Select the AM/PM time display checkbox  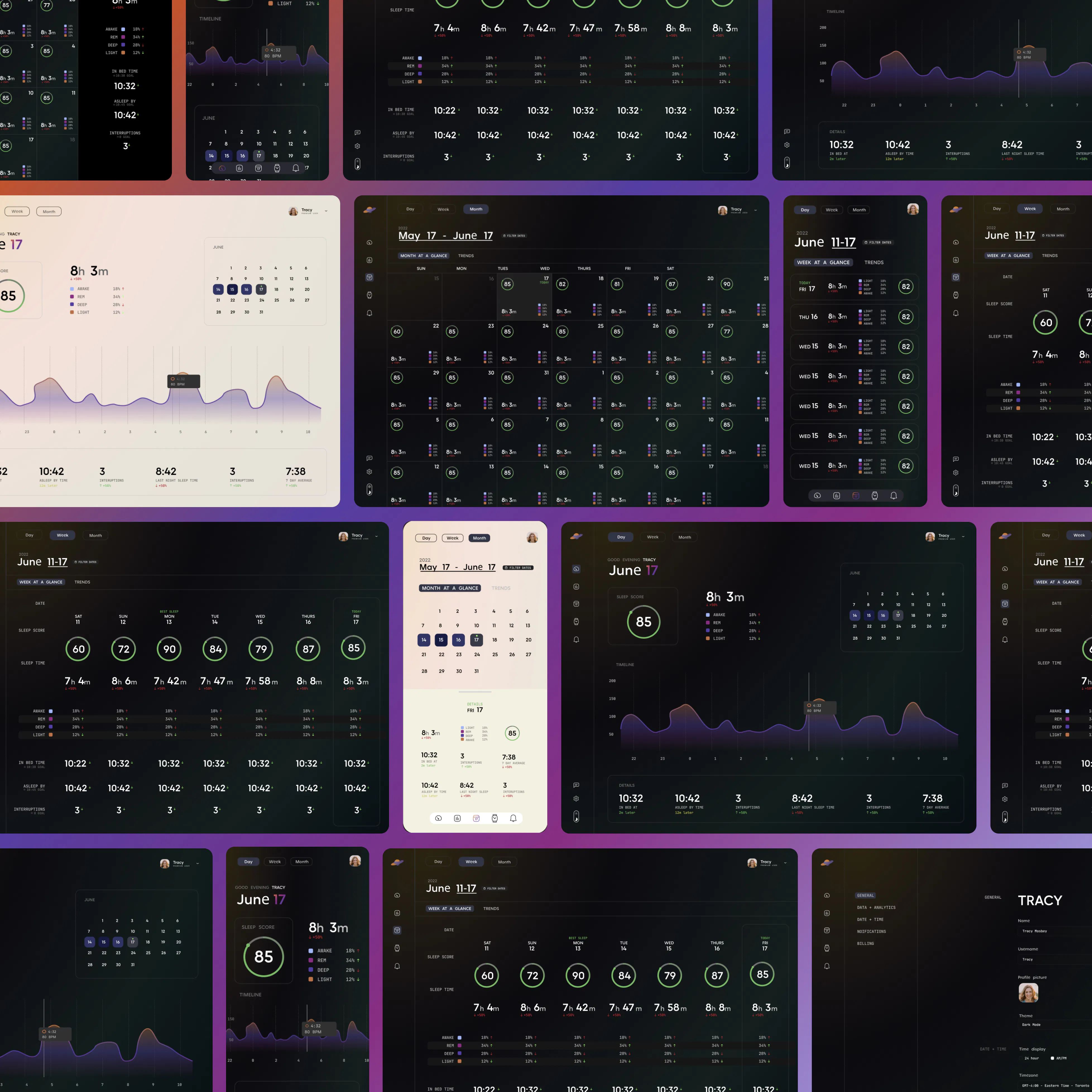tap(1052, 1058)
